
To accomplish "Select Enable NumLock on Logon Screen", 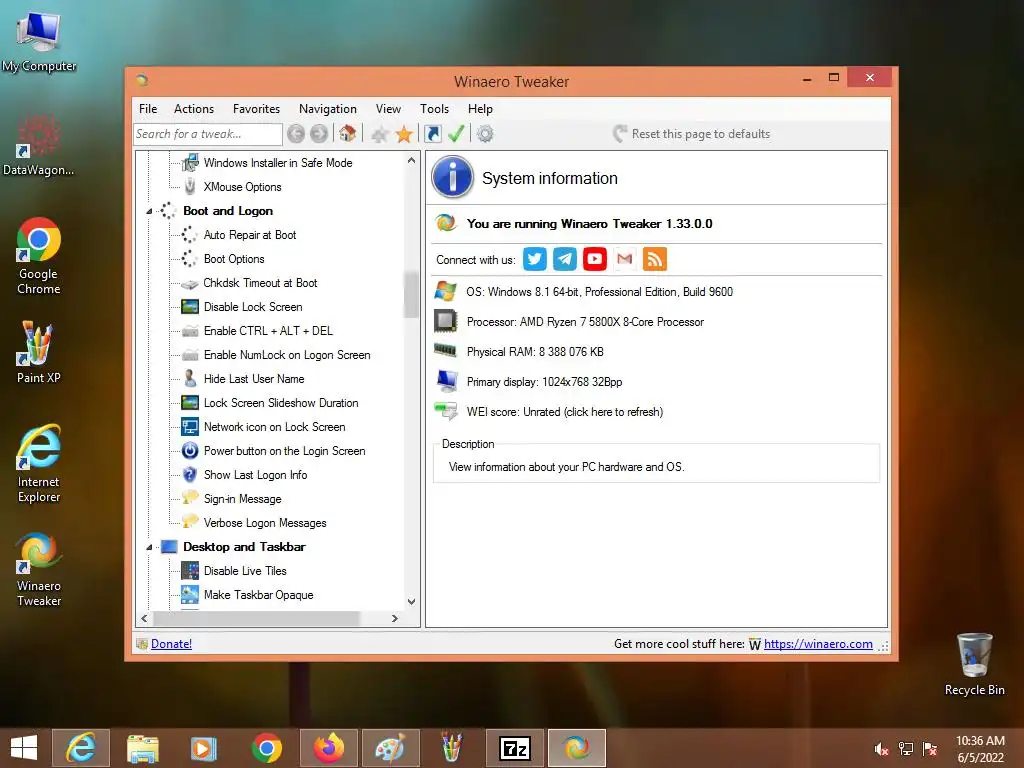I will point(287,355).
